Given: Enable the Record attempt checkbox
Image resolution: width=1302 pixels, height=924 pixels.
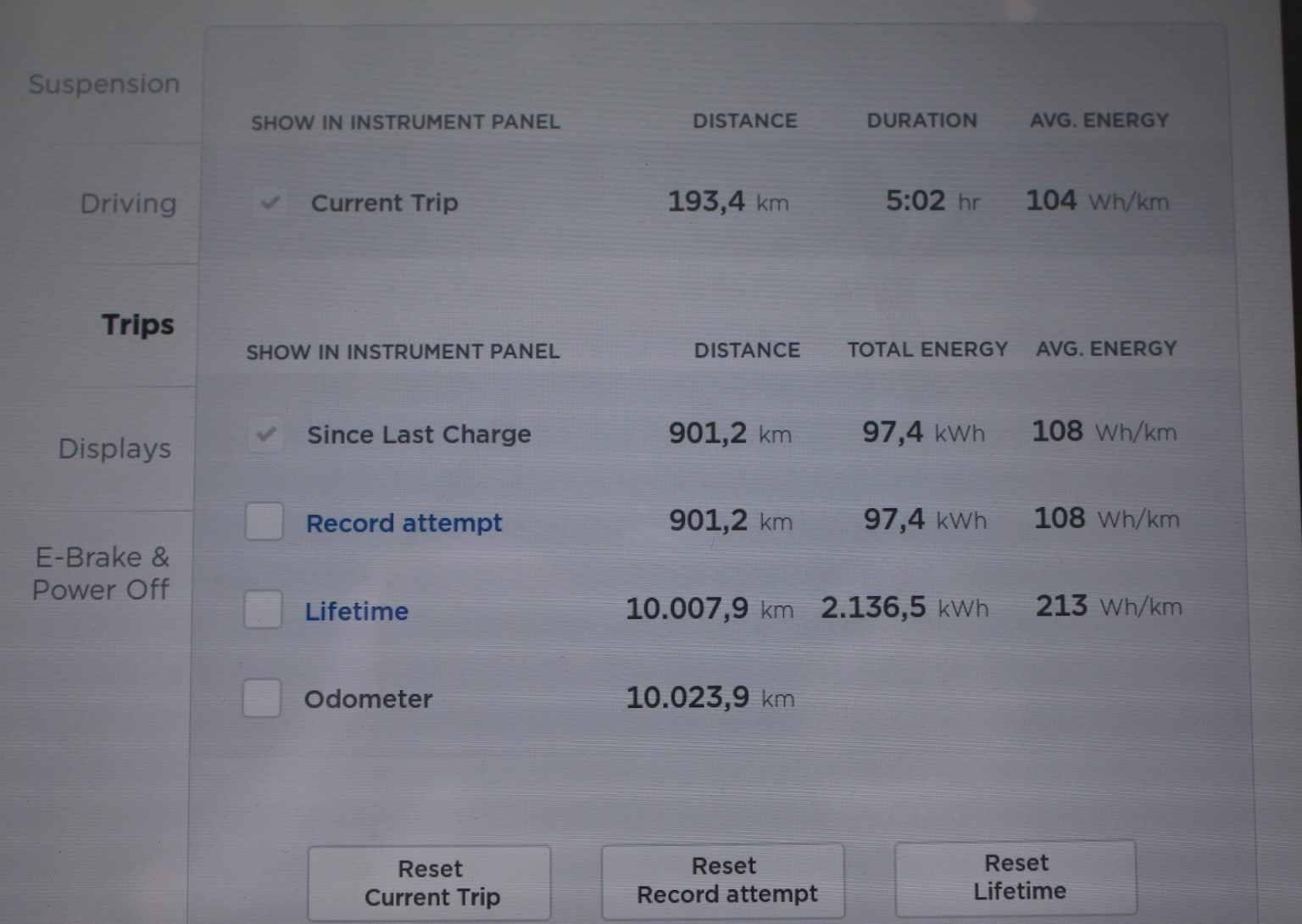Looking at the screenshot, I should [x=264, y=521].
